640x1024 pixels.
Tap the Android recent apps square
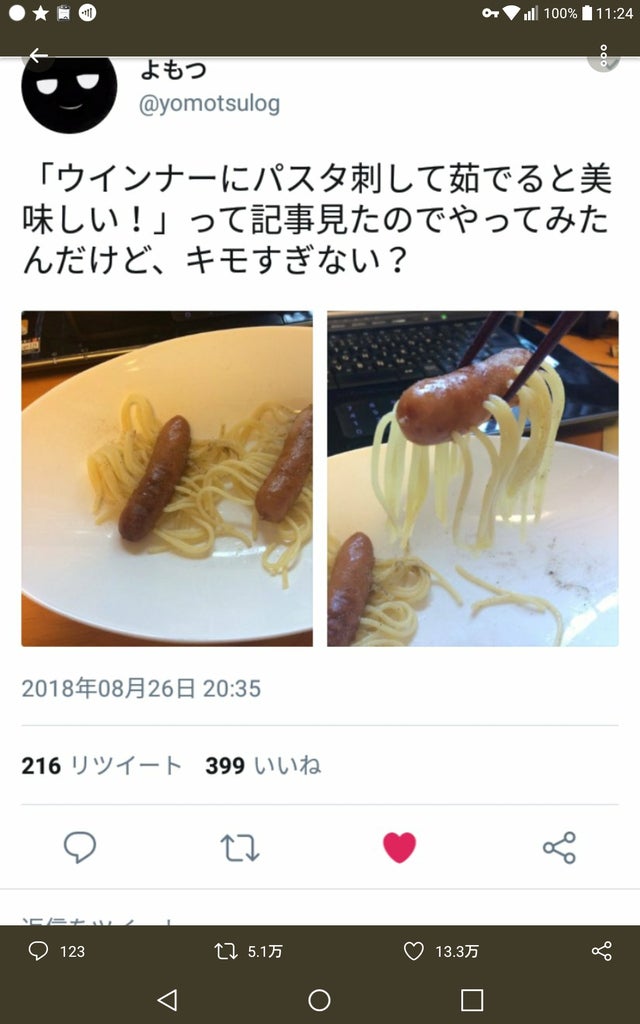click(x=472, y=1000)
